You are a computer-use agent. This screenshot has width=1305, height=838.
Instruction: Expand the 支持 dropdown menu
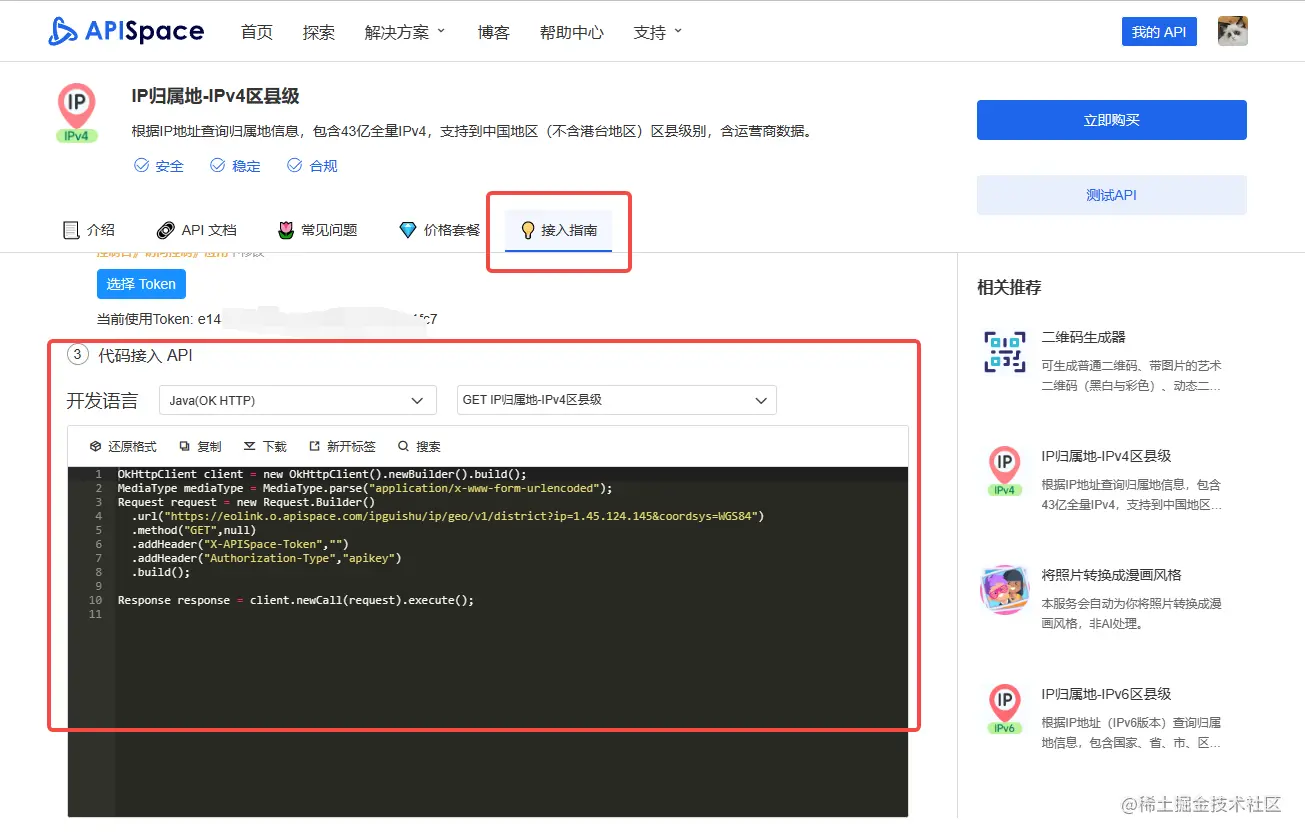pos(657,32)
